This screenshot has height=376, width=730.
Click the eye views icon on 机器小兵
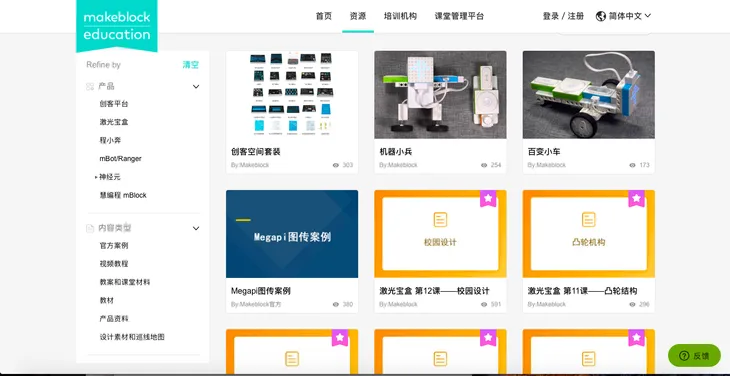coord(484,165)
